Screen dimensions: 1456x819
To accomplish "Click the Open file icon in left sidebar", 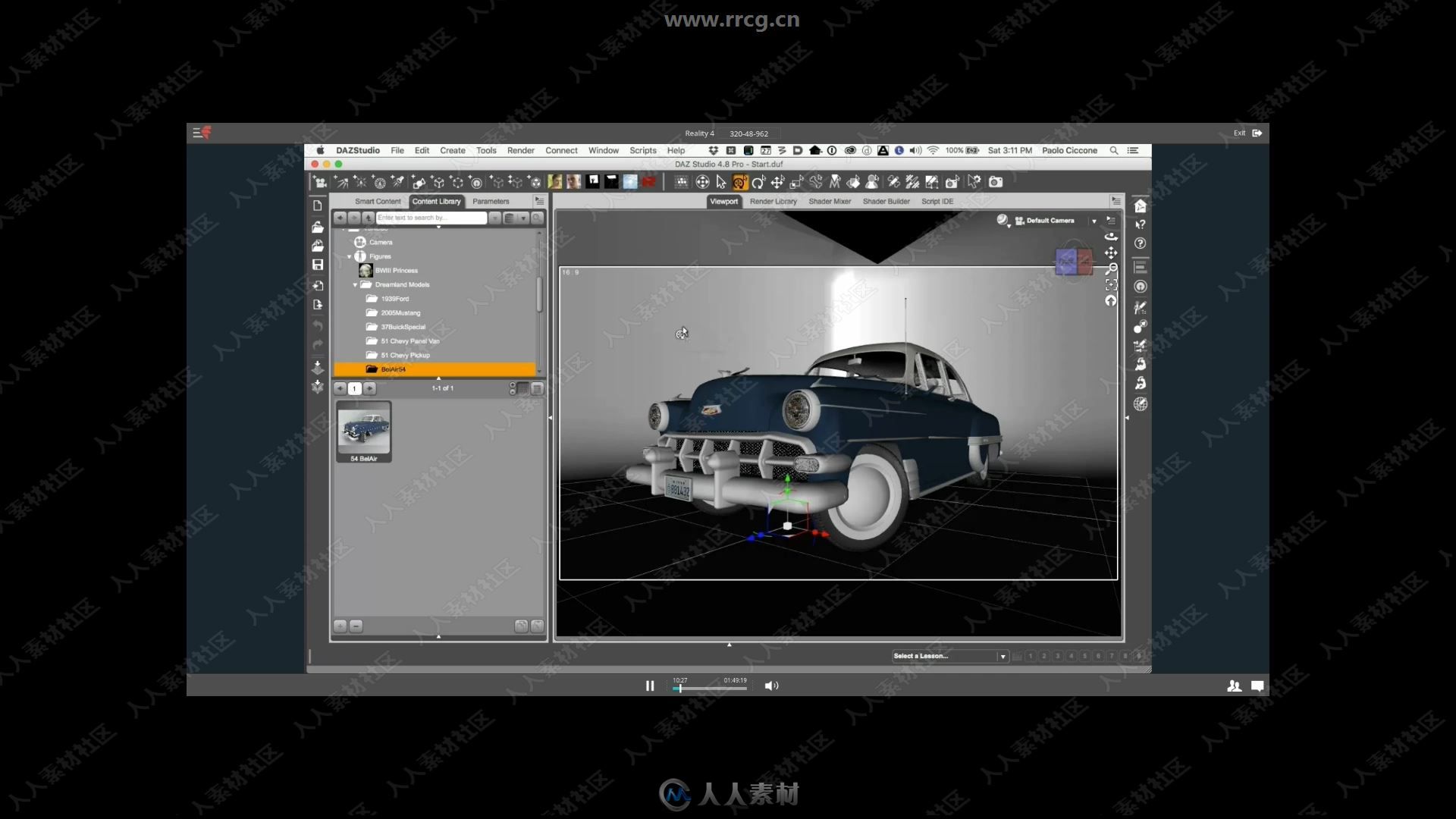I will pyautogui.click(x=318, y=227).
